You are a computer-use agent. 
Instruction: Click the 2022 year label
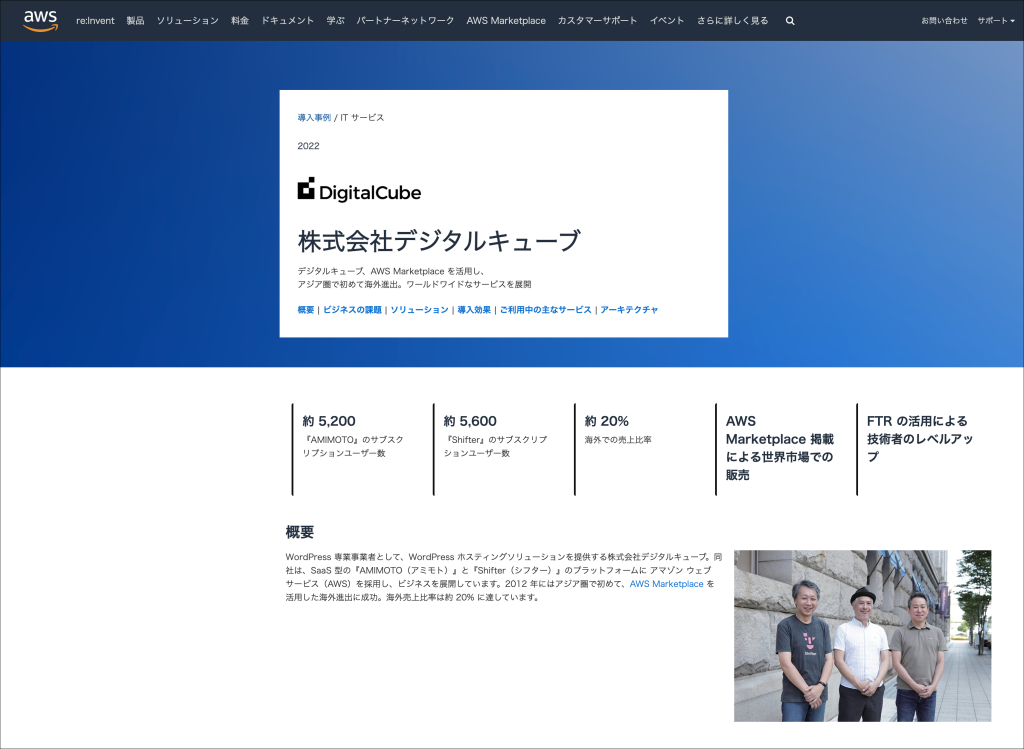pos(308,146)
